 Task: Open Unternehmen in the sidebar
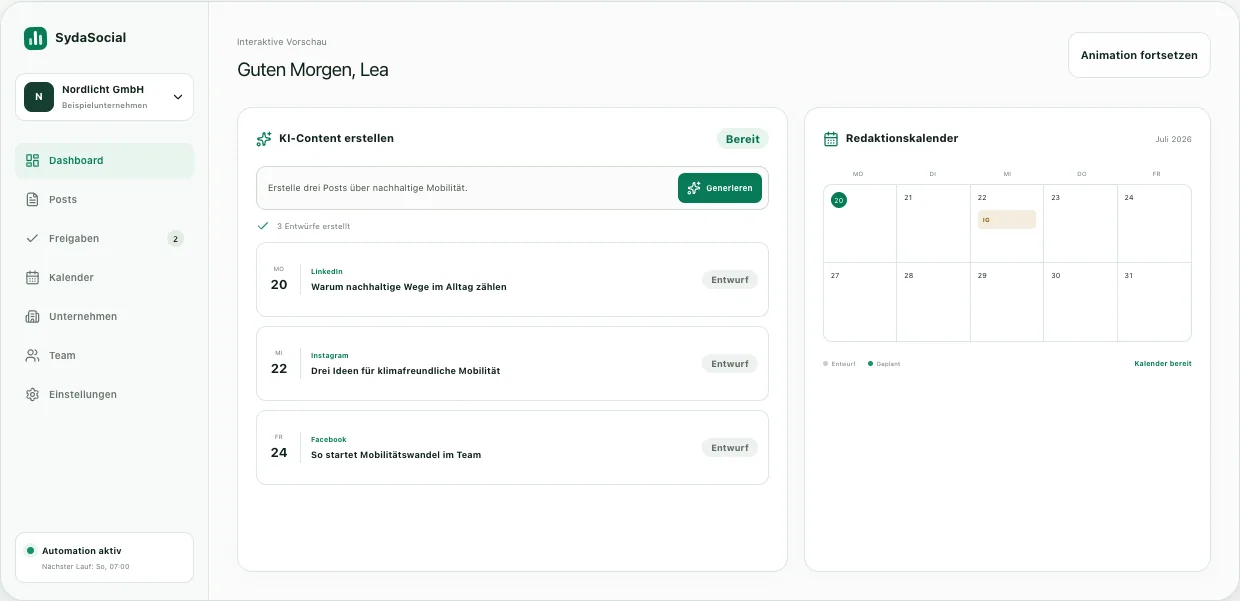coord(105,316)
